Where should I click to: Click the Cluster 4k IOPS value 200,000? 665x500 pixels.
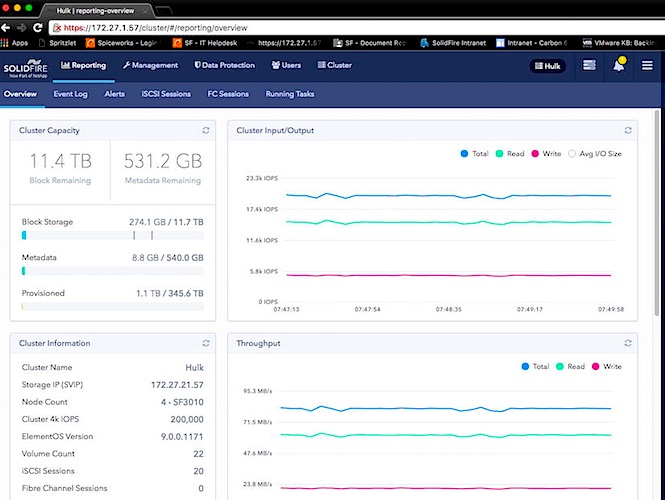point(187,419)
